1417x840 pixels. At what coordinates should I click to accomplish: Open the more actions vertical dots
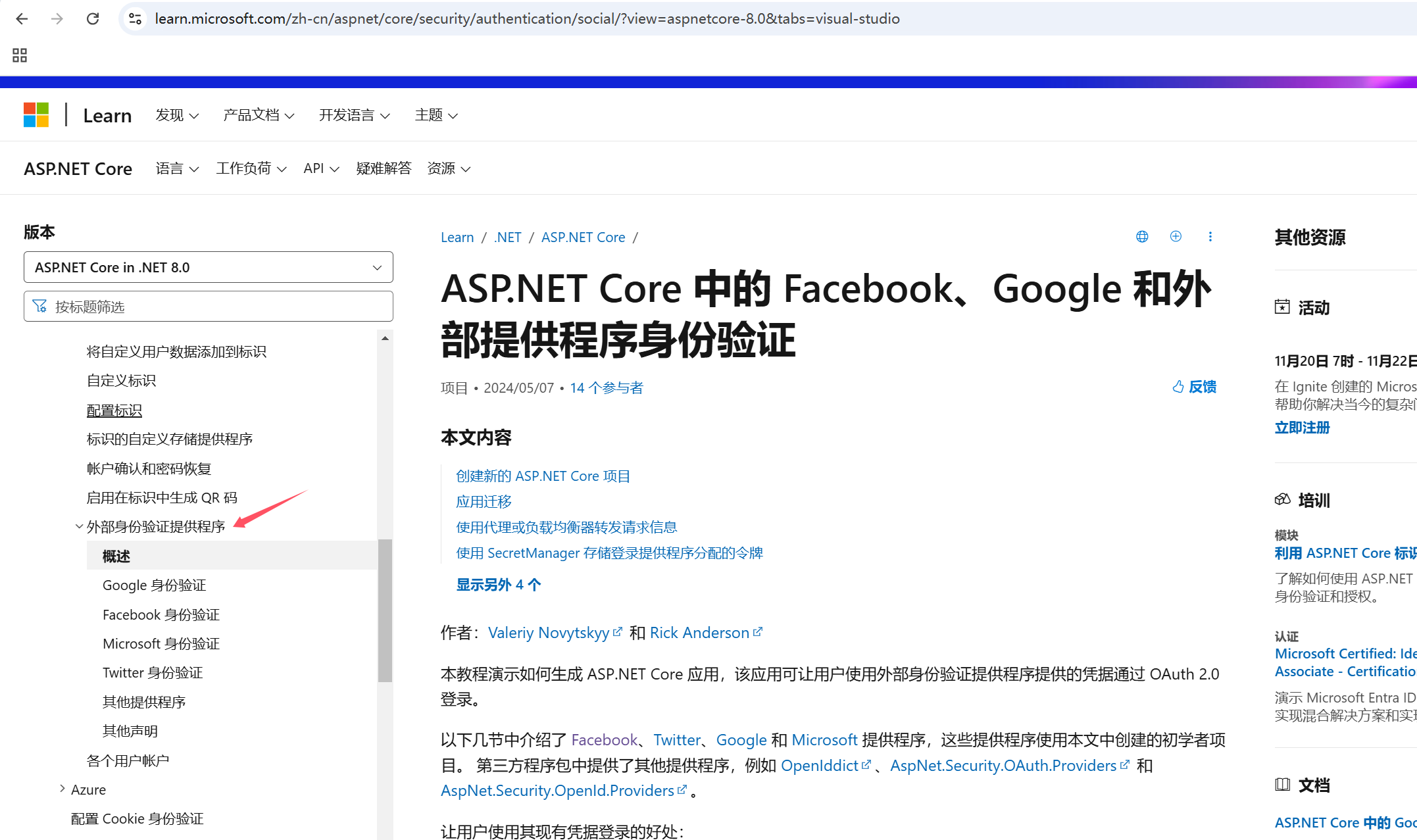tap(1210, 236)
